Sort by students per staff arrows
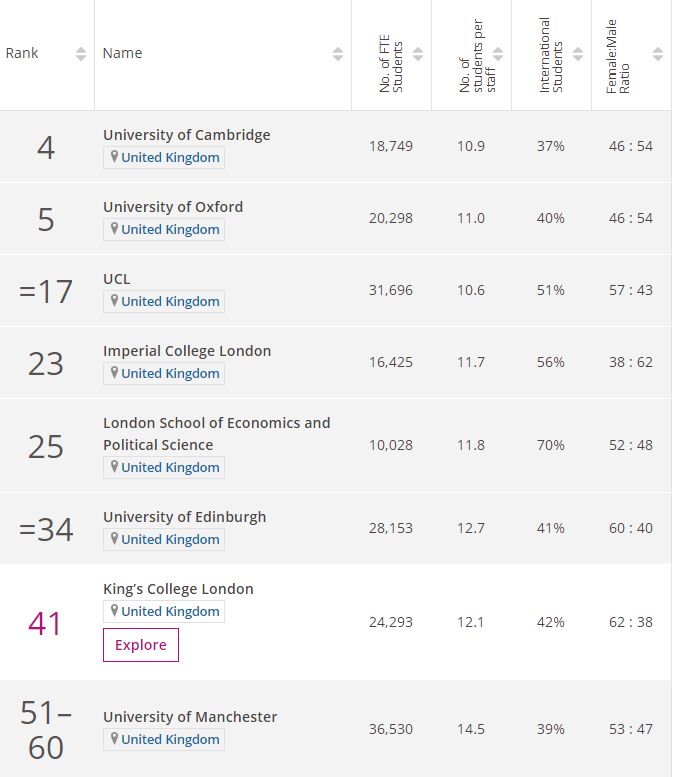Screen dimensions: 673x777 click(498, 54)
